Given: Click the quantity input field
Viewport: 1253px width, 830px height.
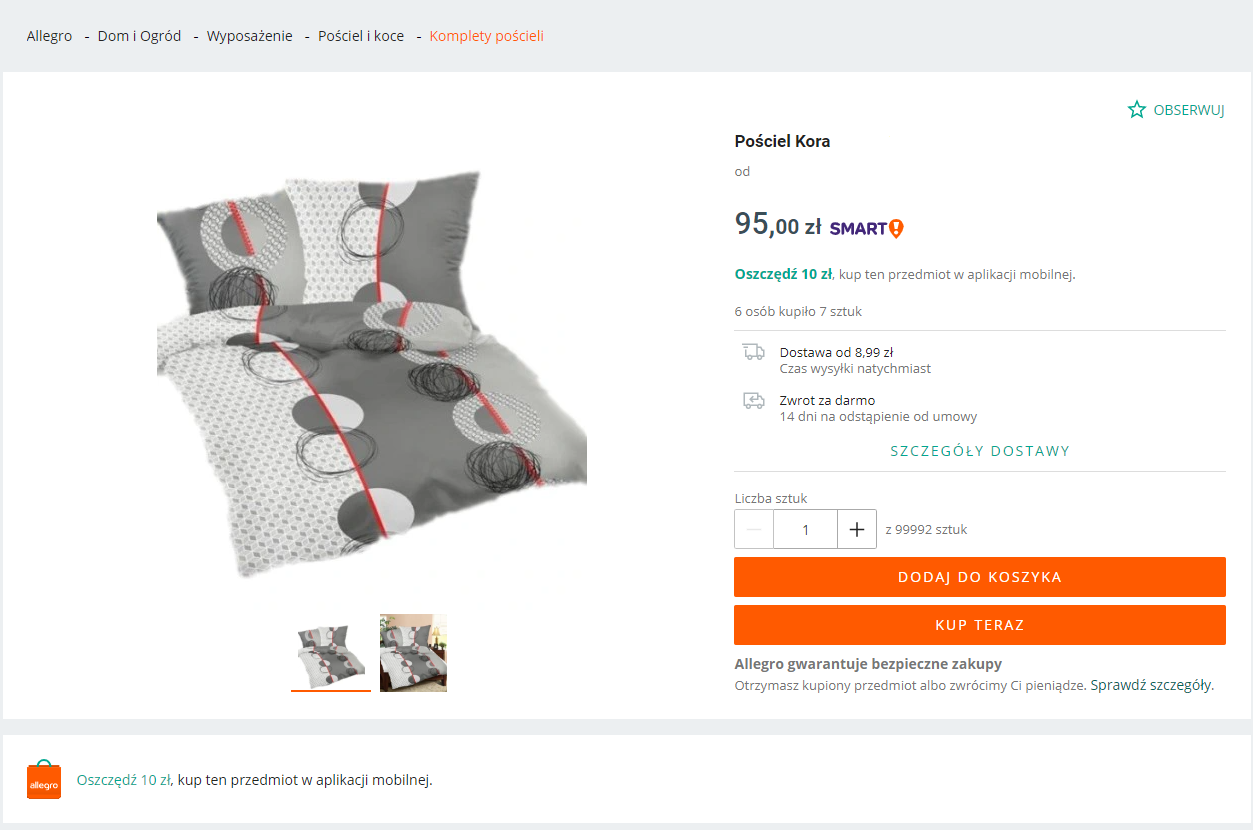Looking at the screenshot, I should [805, 530].
